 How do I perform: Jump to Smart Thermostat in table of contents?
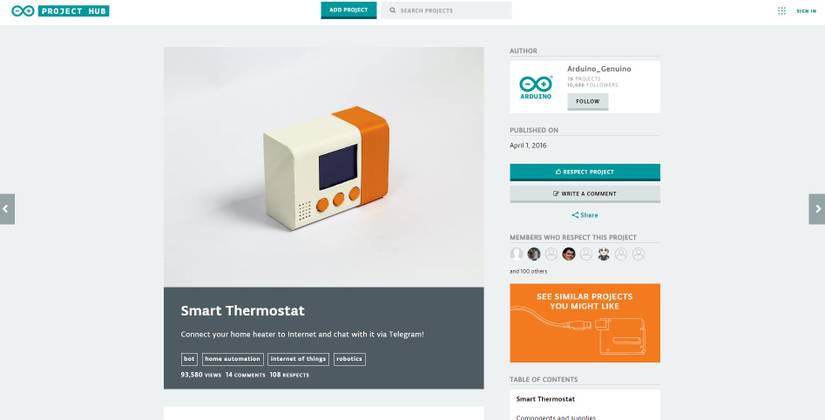click(545, 399)
